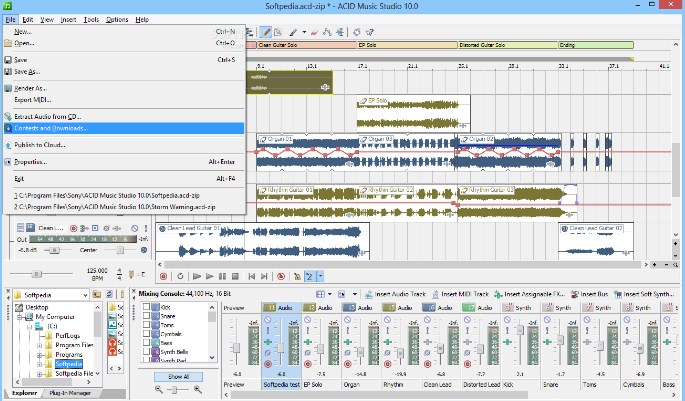Viewport: 685px width, 401px height.
Task: Select the Paint brush tool
Action: coord(293,32)
